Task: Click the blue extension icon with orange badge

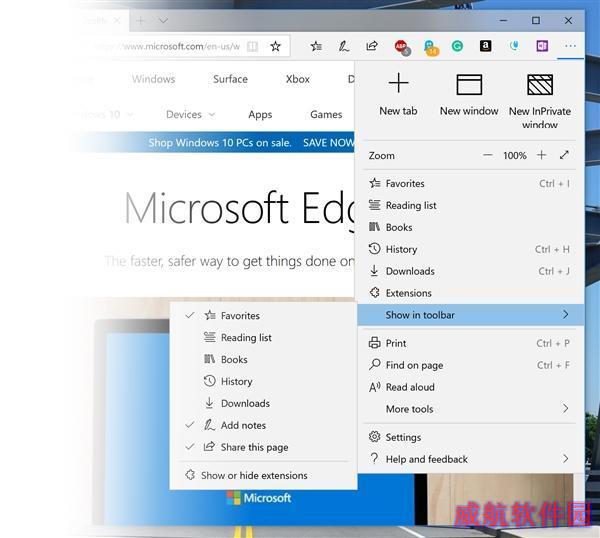Action: [431, 47]
